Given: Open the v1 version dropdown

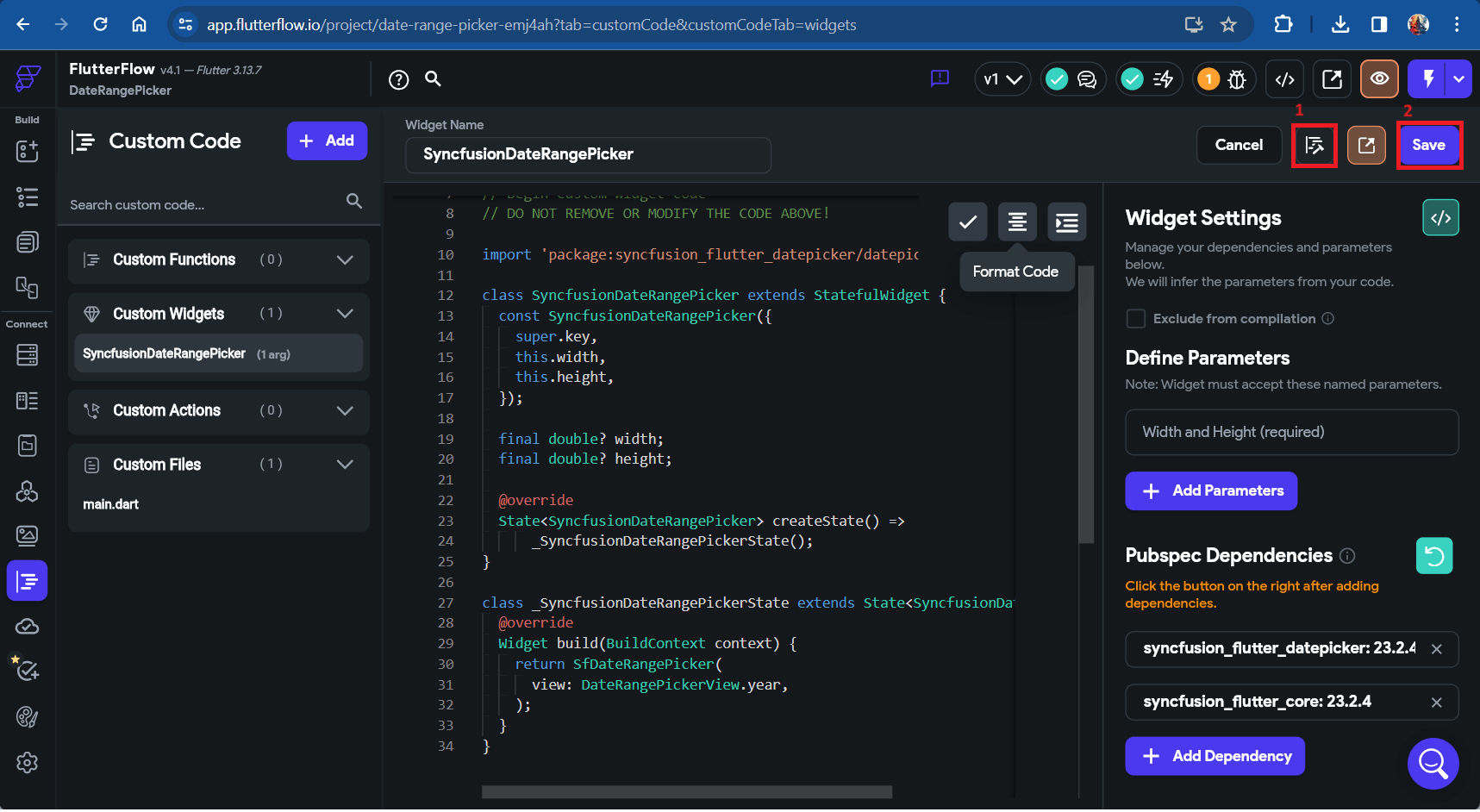Looking at the screenshot, I should [1002, 79].
